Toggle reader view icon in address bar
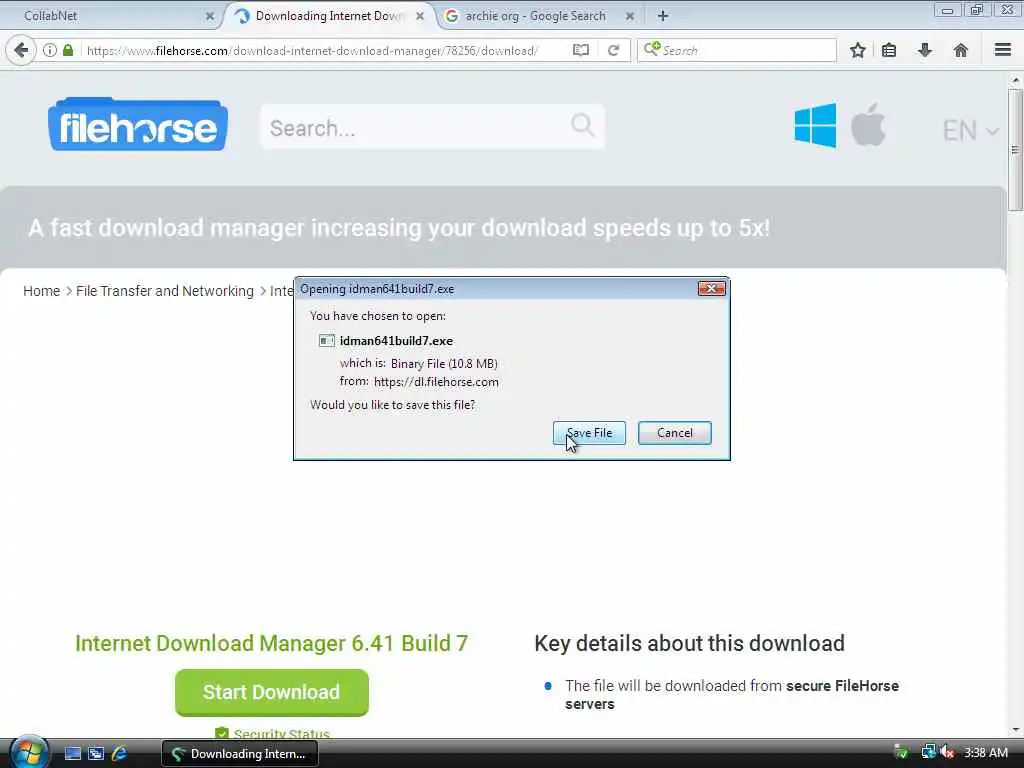 coord(581,50)
